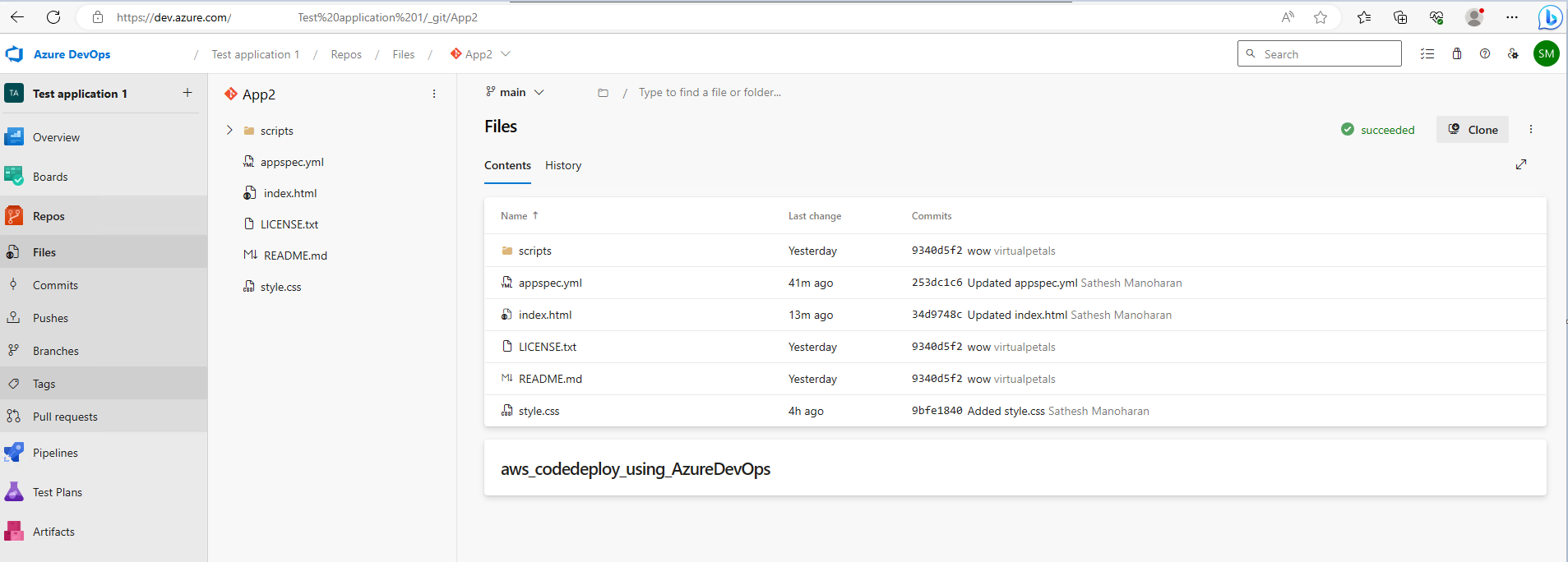This screenshot has height=562, width=1568.
Task: Open the work items list icon in header
Action: pos(1427,53)
